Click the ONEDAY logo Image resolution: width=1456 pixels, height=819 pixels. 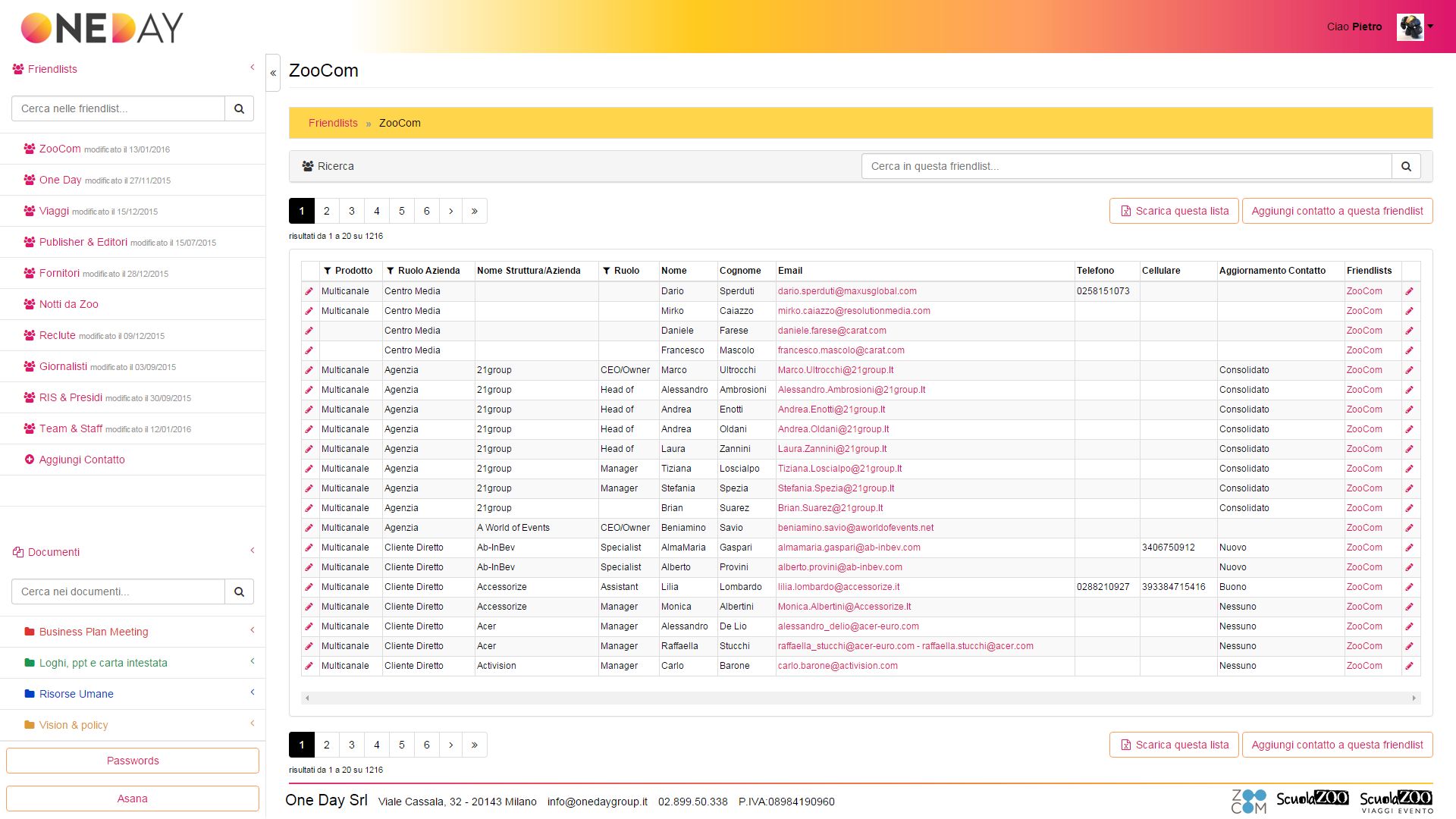[102, 28]
